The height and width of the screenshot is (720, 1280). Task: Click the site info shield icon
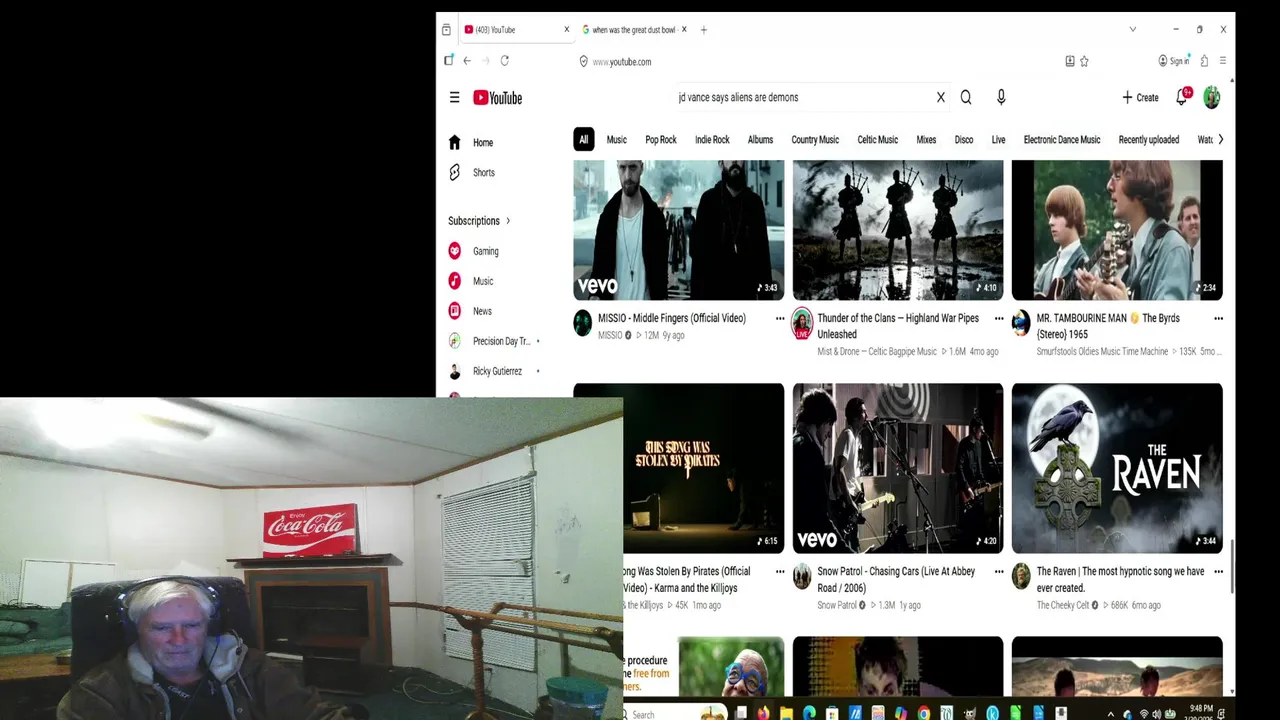[x=583, y=61]
